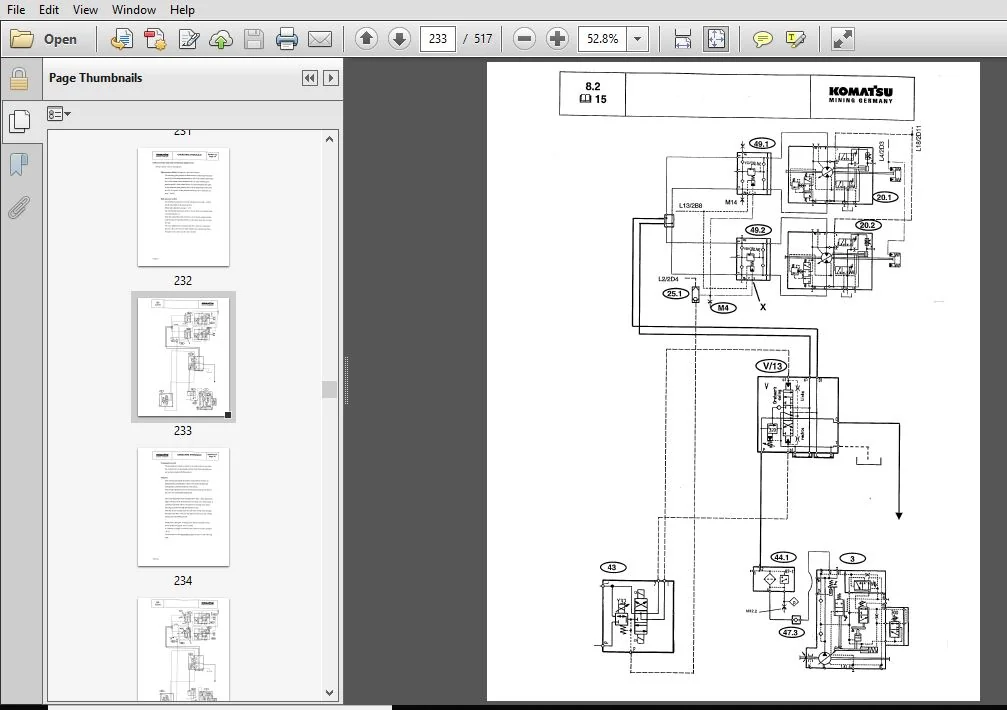The height and width of the screenshot is (710, 1007).
Task: Click the create PDF icon
Action: [155, 39]
